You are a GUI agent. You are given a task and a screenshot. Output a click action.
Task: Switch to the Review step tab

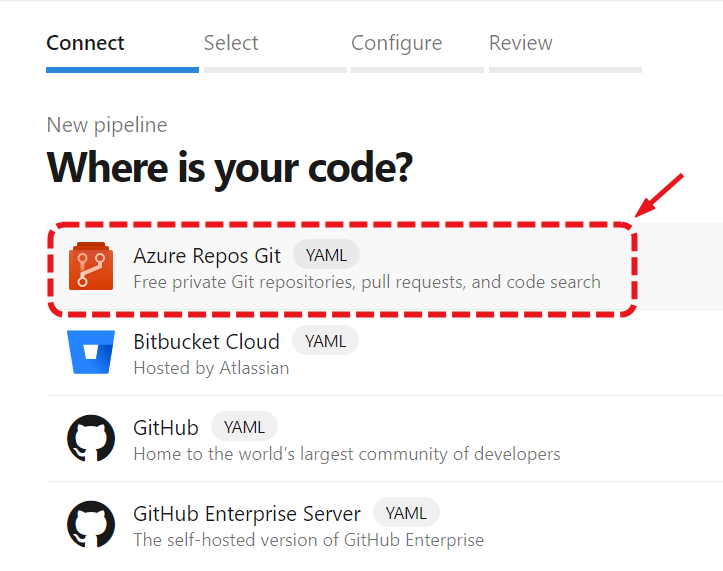[521, 43]
